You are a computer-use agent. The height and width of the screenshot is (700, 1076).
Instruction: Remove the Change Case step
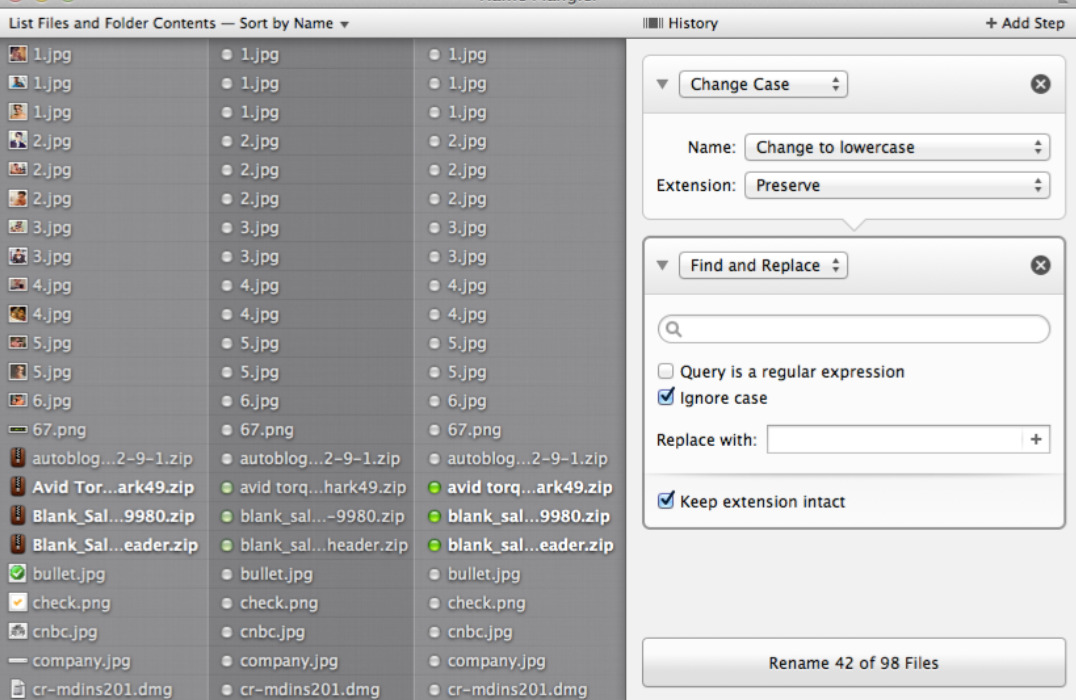click(x=1040, y=85)
